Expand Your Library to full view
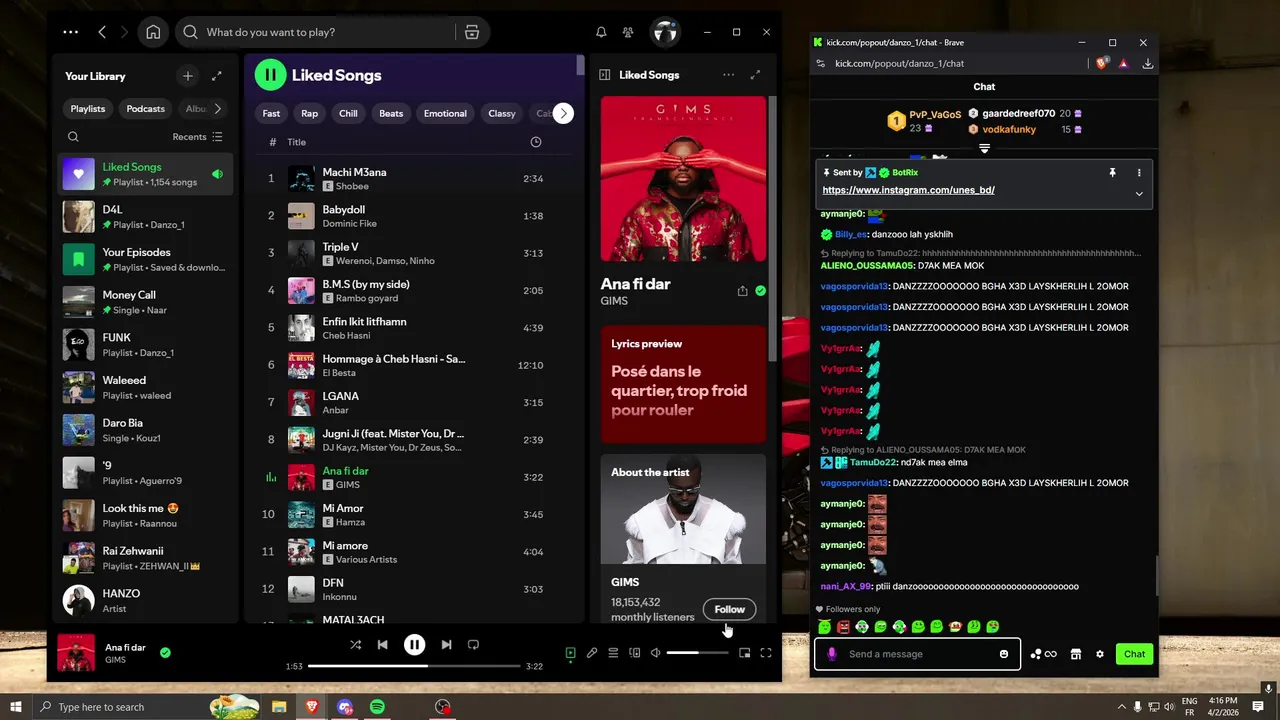 tap(217, 76)
